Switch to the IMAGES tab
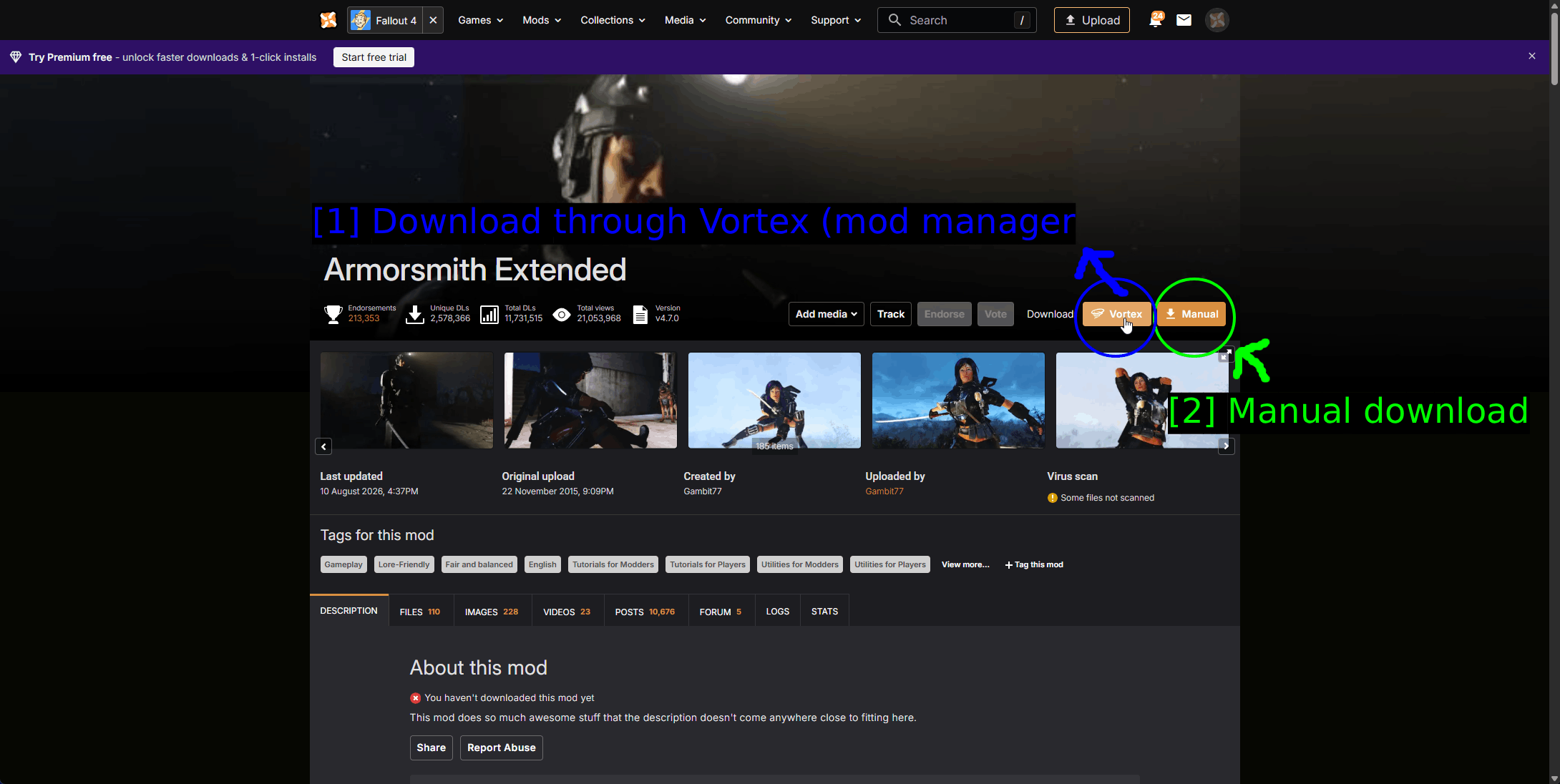Viewport: 1560px width, 784px height. (492, 612)
